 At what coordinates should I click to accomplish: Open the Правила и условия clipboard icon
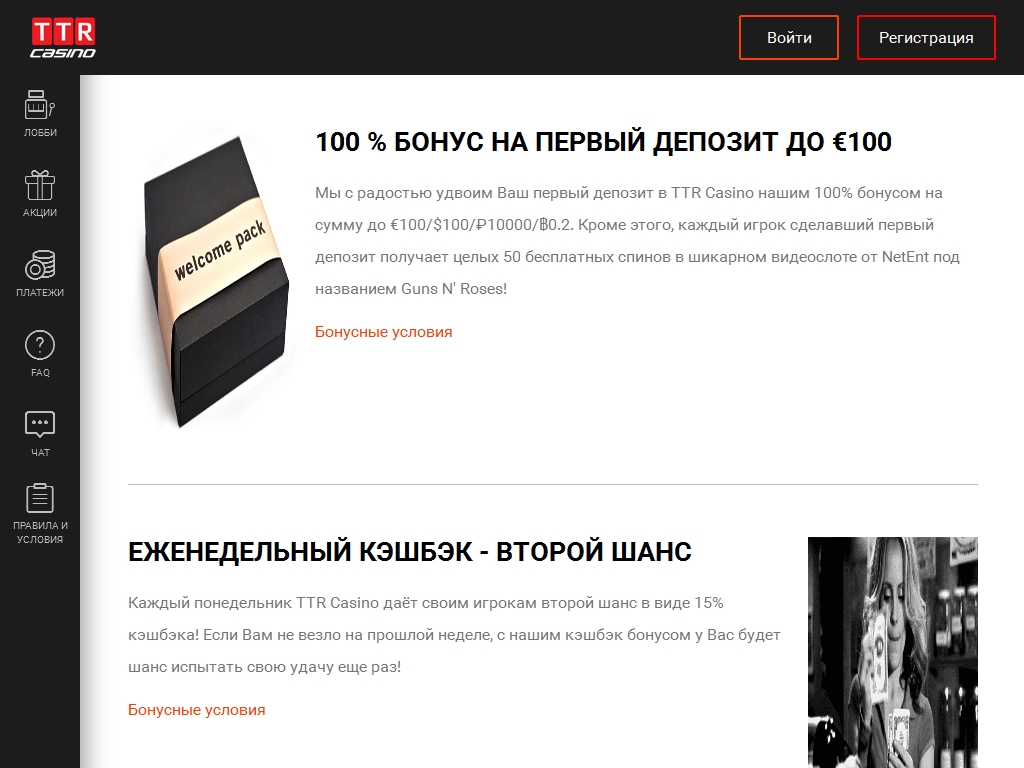click(x=40, y=498)
